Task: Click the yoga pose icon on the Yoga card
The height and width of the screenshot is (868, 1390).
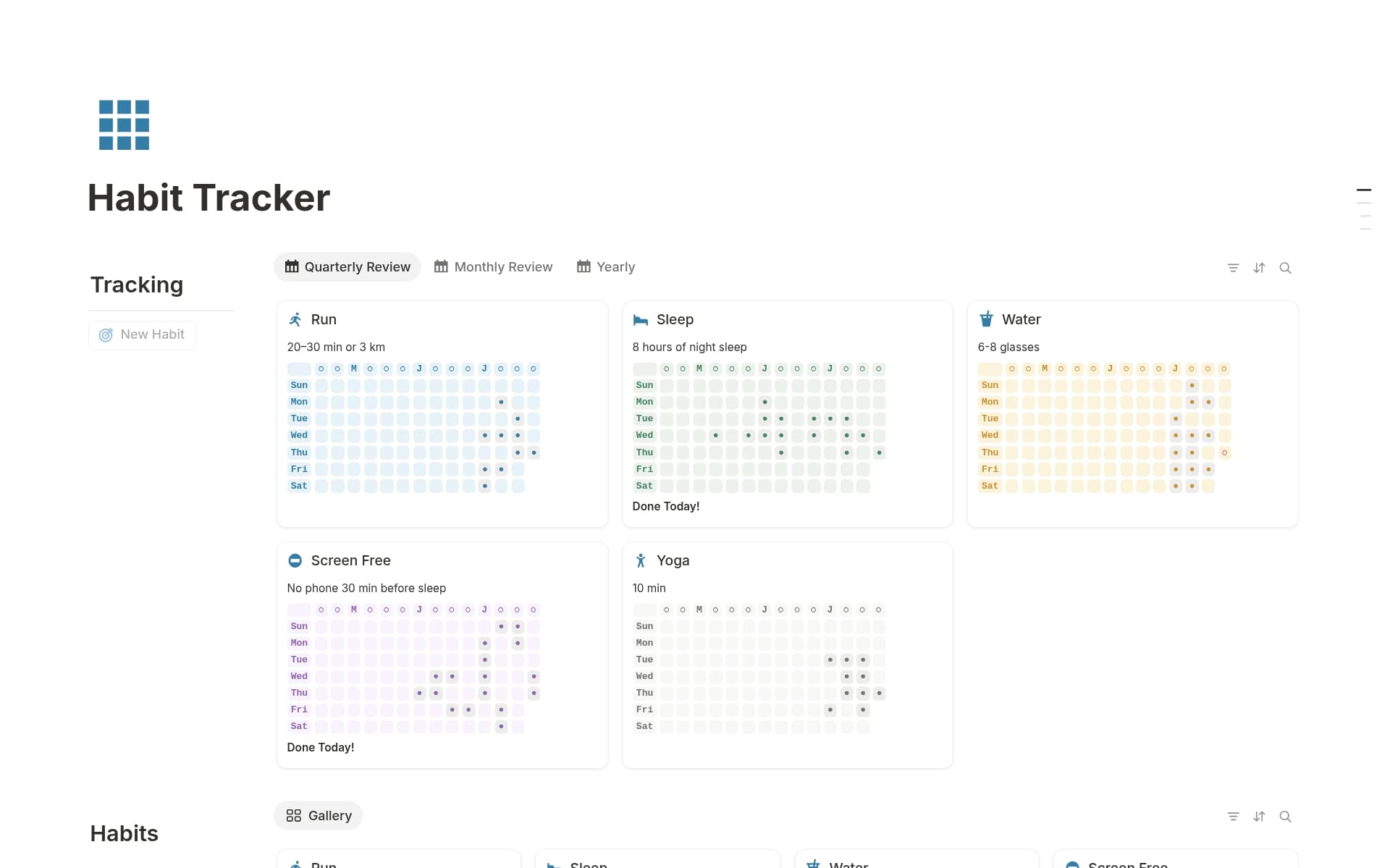Action: click(x=641, y=560)
